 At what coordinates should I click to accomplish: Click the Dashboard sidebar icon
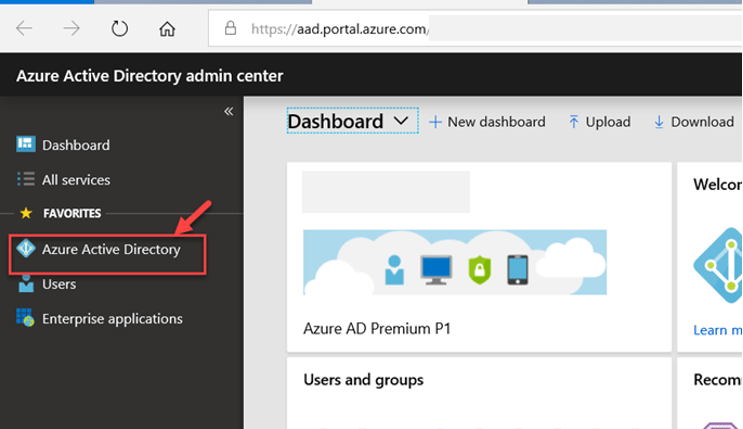tap(26, 144)
